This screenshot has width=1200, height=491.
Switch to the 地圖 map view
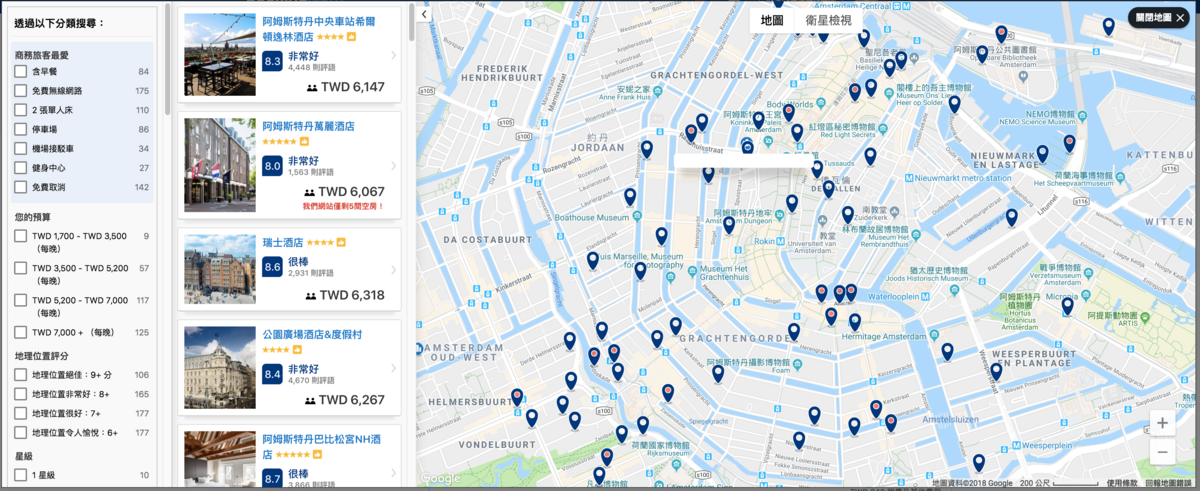[x=772, y=20]
